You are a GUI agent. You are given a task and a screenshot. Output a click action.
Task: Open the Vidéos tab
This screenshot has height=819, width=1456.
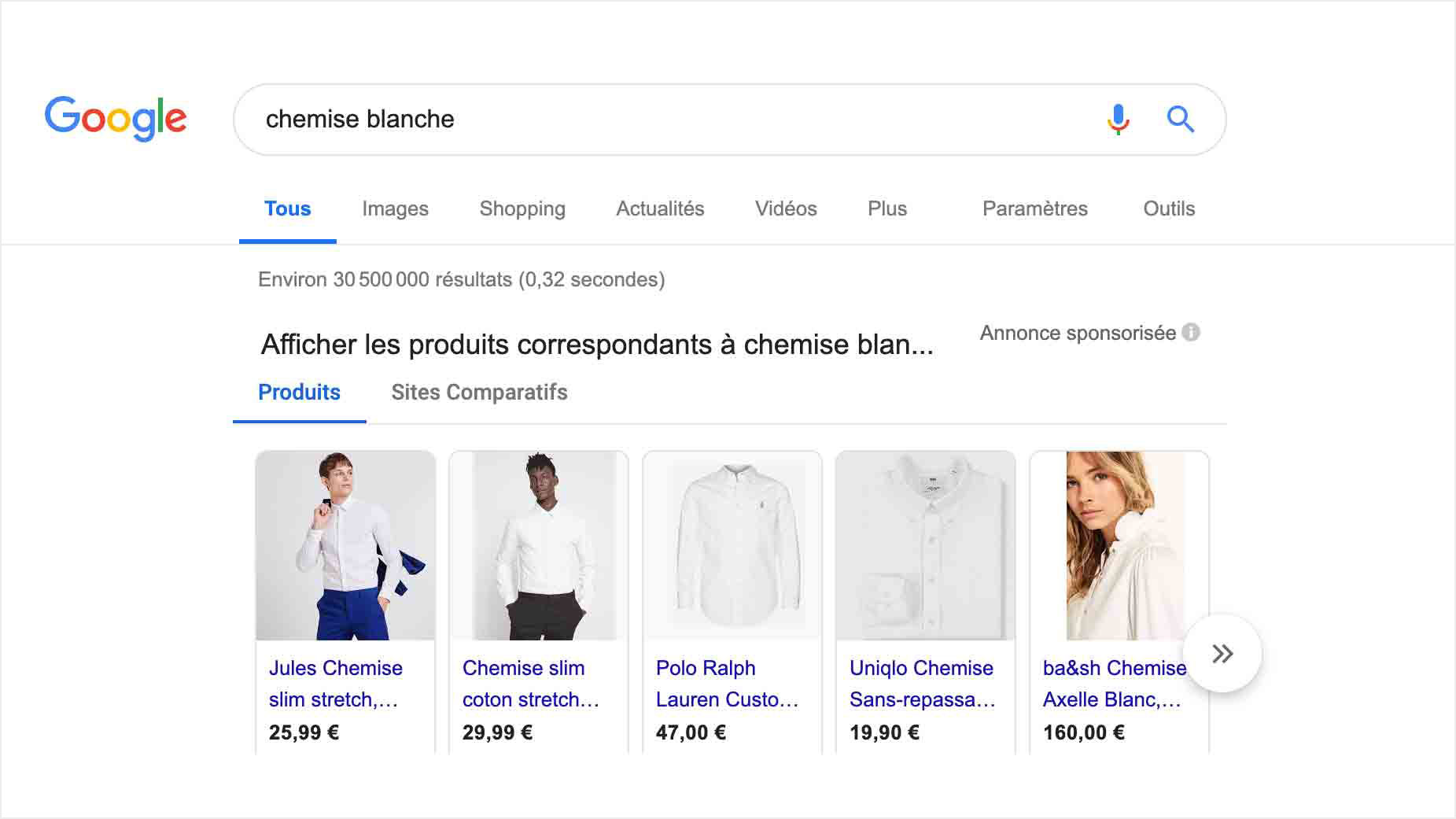pyautogui.click(x=786, y=209)
